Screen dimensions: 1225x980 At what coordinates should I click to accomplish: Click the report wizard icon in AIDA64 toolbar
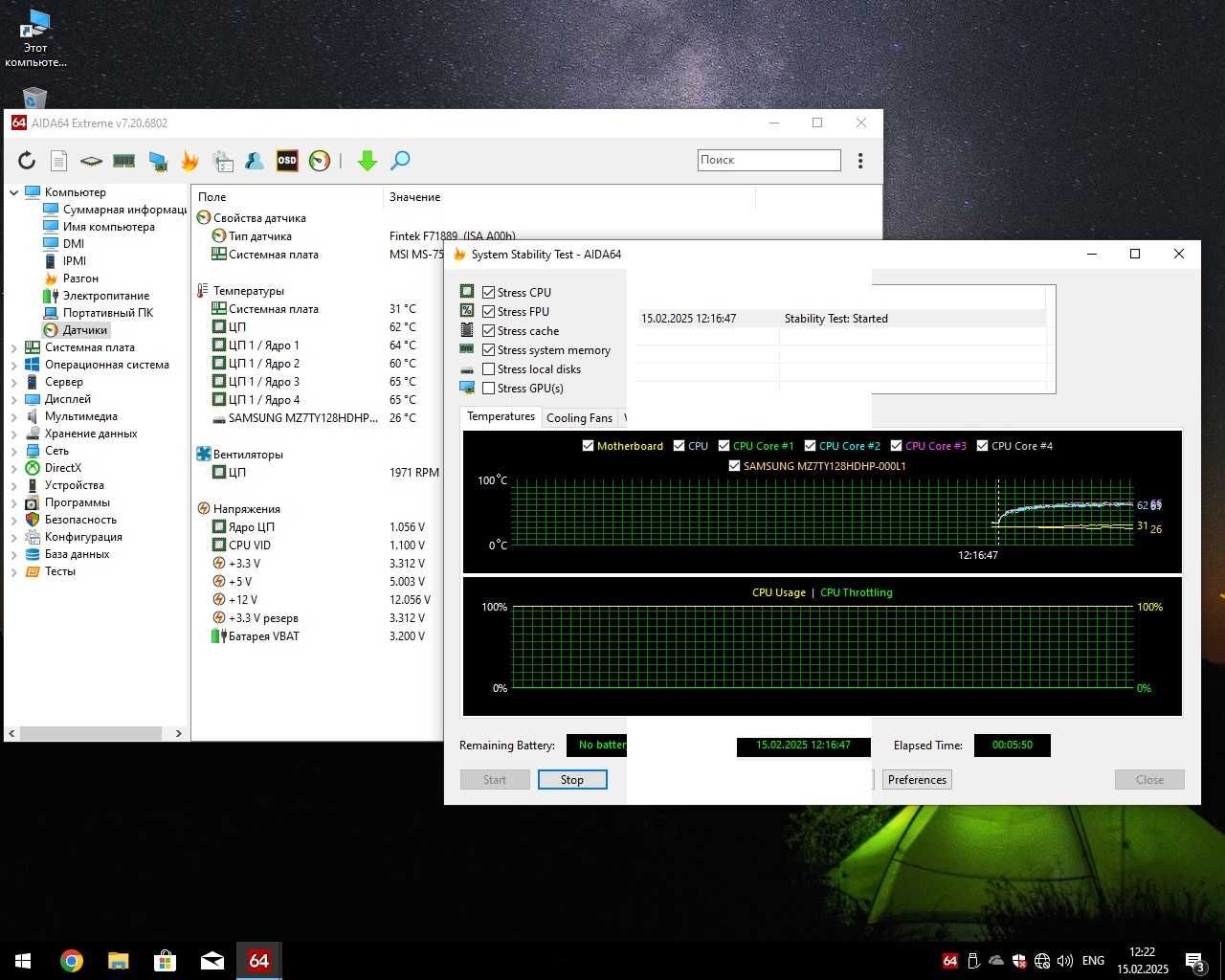click(x=223, y=161)
